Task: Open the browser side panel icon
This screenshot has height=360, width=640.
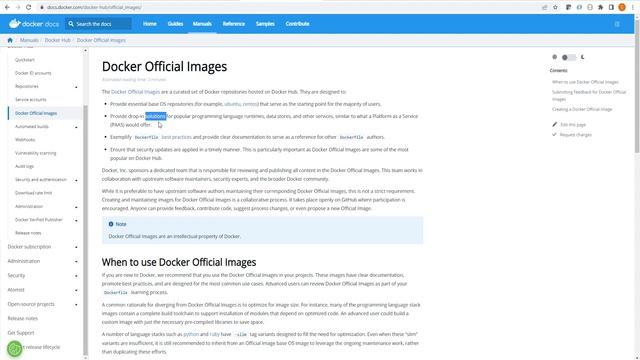Action: (611, 7)
